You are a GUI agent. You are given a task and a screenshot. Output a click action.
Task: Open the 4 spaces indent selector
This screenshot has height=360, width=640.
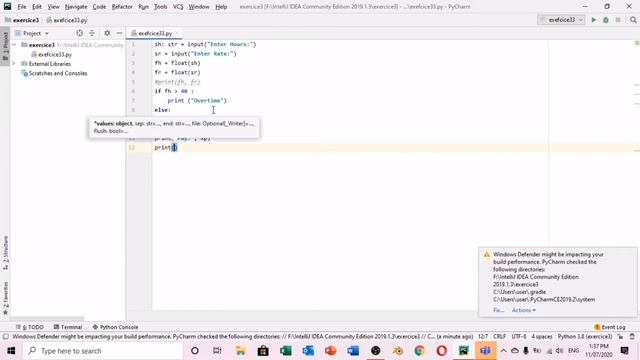click(542, 336)
